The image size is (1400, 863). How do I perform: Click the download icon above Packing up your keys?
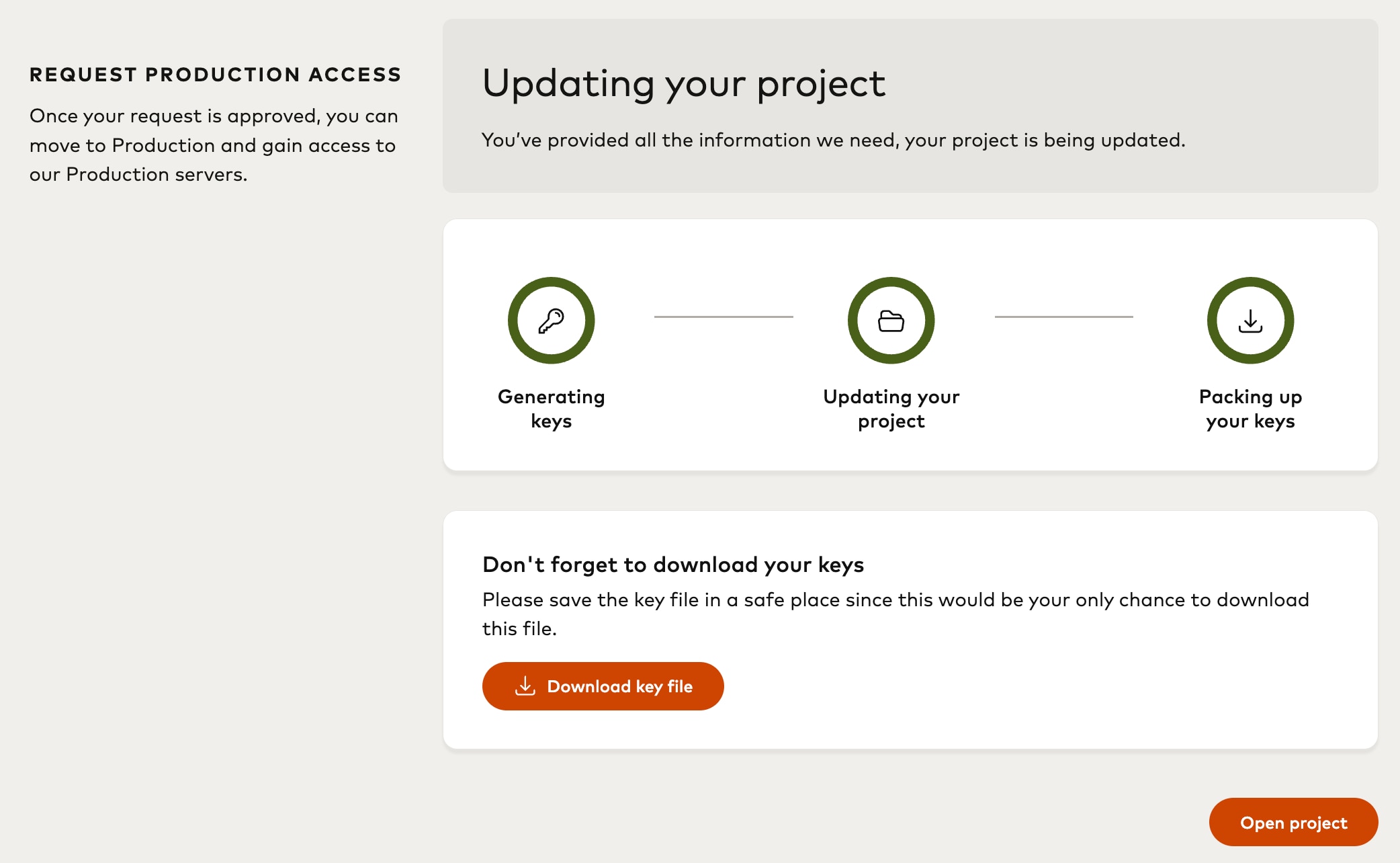pos(1250,321)
